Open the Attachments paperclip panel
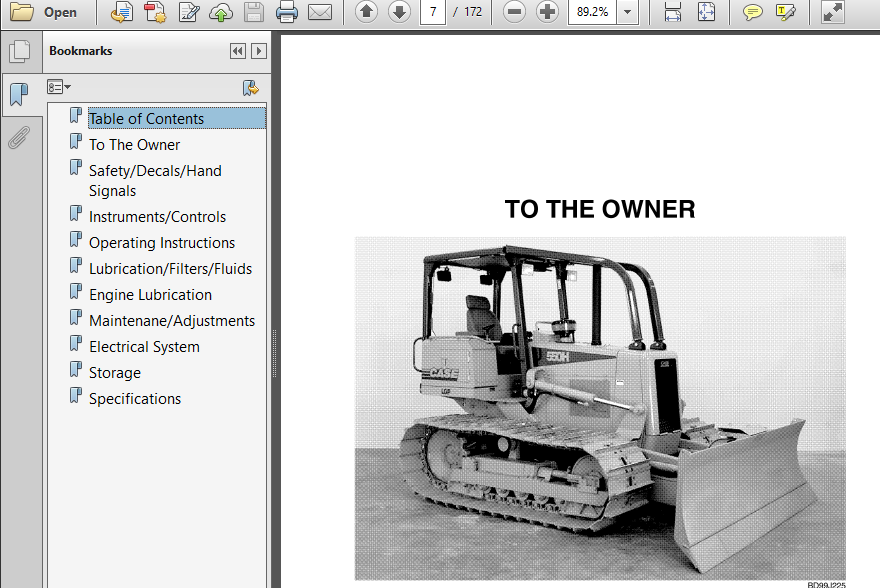 [x=19, y=137]
